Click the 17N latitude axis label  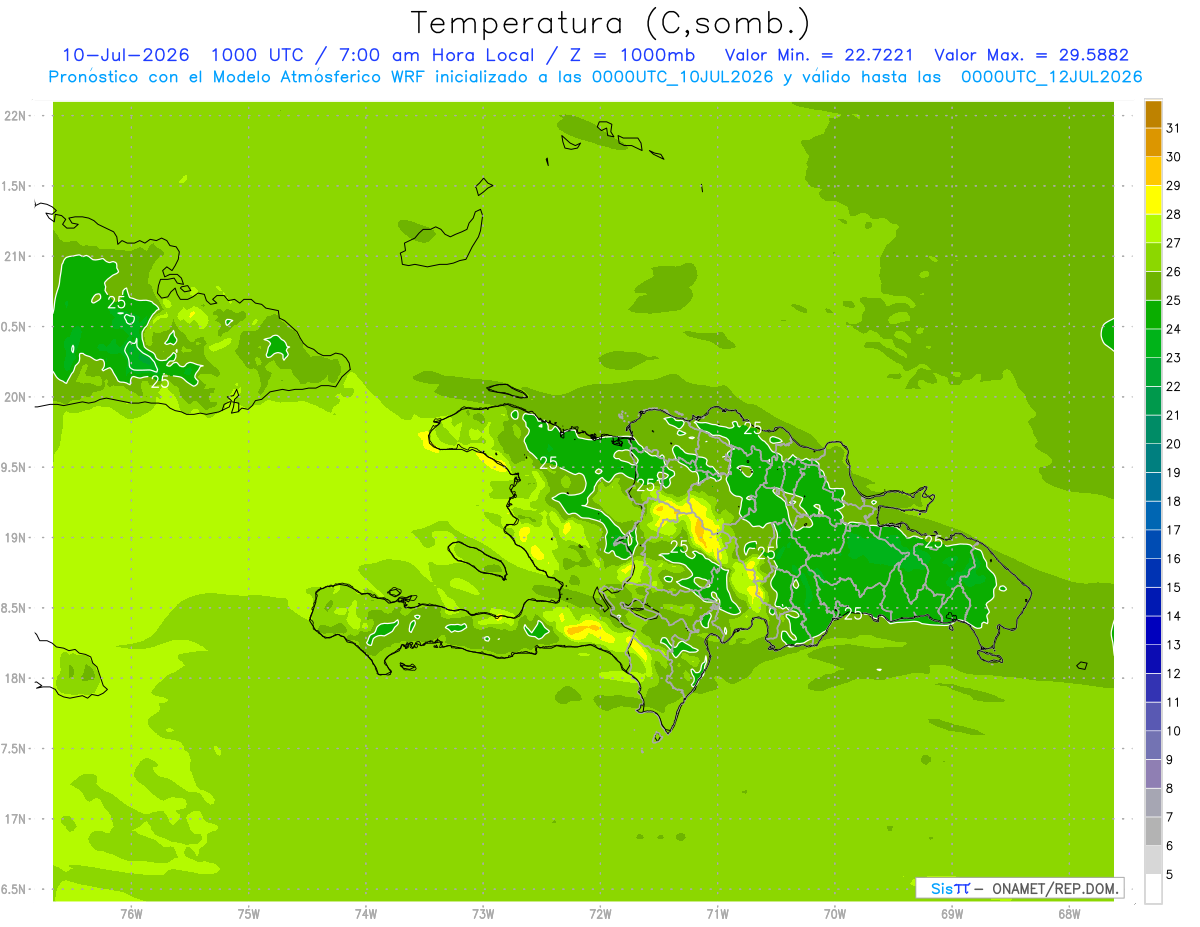[16, 819]
